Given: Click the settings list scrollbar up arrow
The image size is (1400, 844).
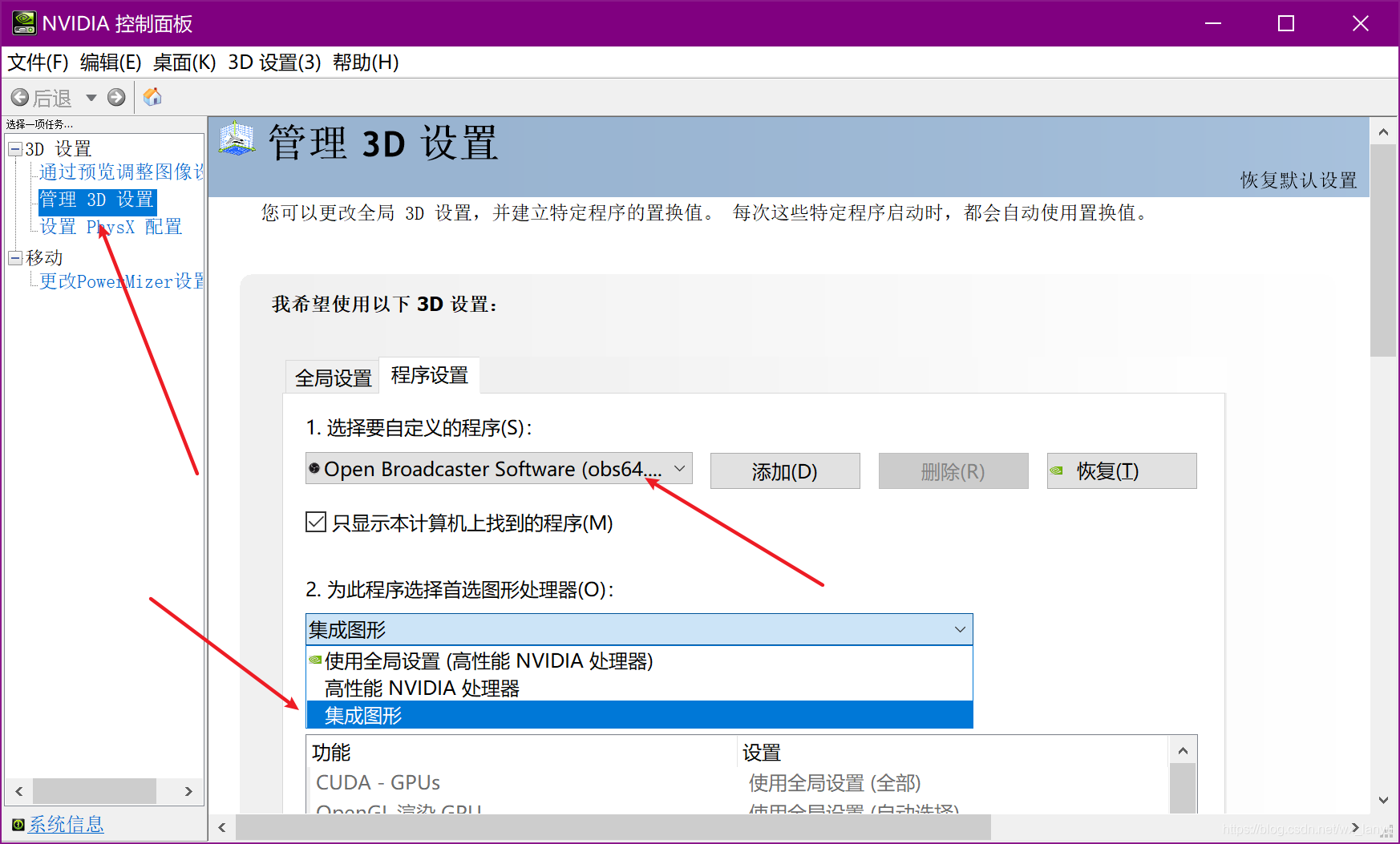Looking at the screenshot, I should click(1183, 751).
